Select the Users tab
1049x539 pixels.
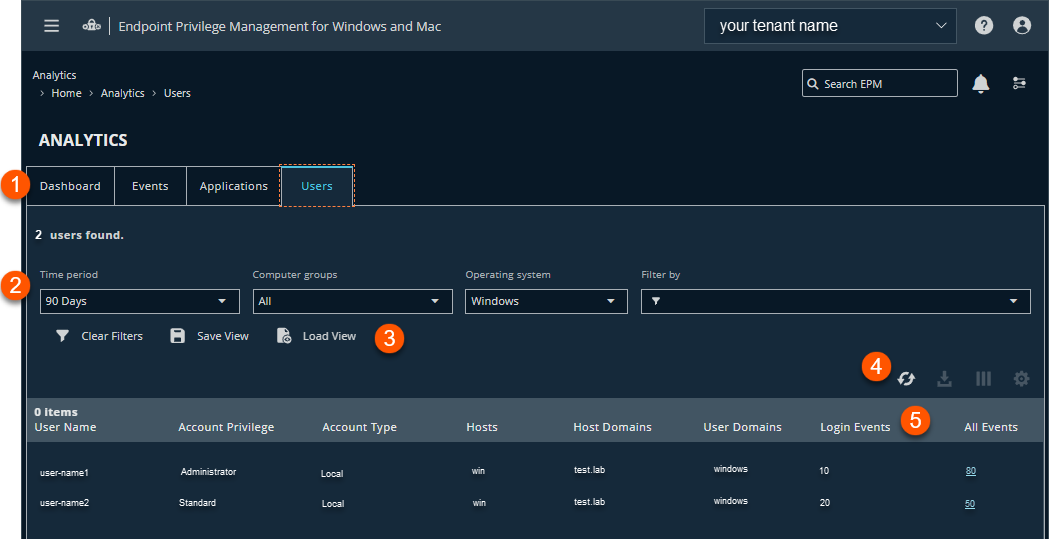[317, 186]
